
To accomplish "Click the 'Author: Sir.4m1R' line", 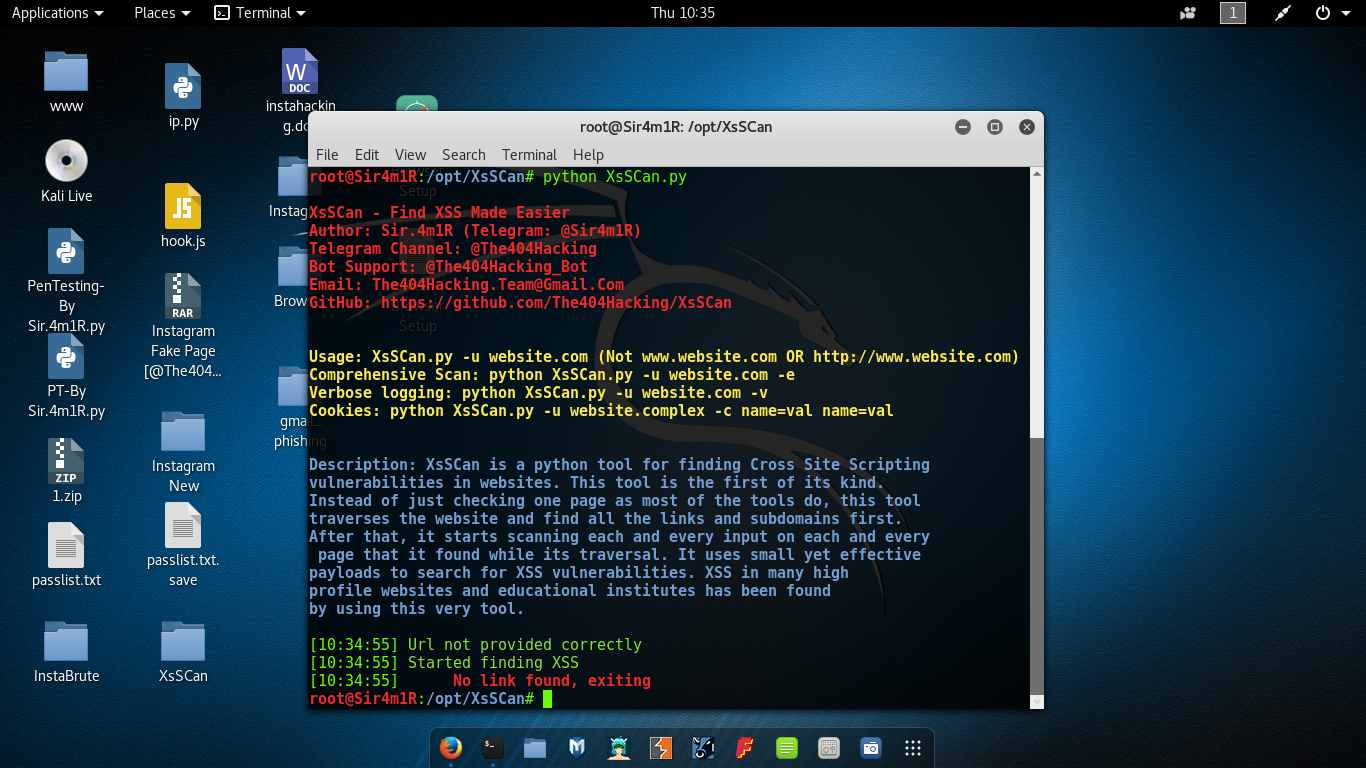I will pyautogui.click(x=475, y=230).
